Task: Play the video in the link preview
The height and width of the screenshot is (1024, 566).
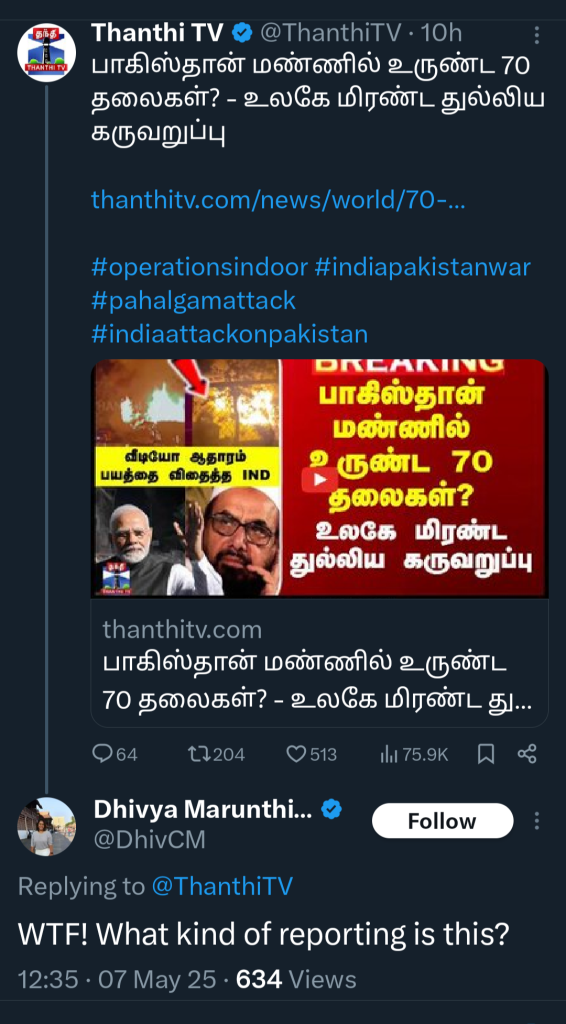Action: (319, 479)
